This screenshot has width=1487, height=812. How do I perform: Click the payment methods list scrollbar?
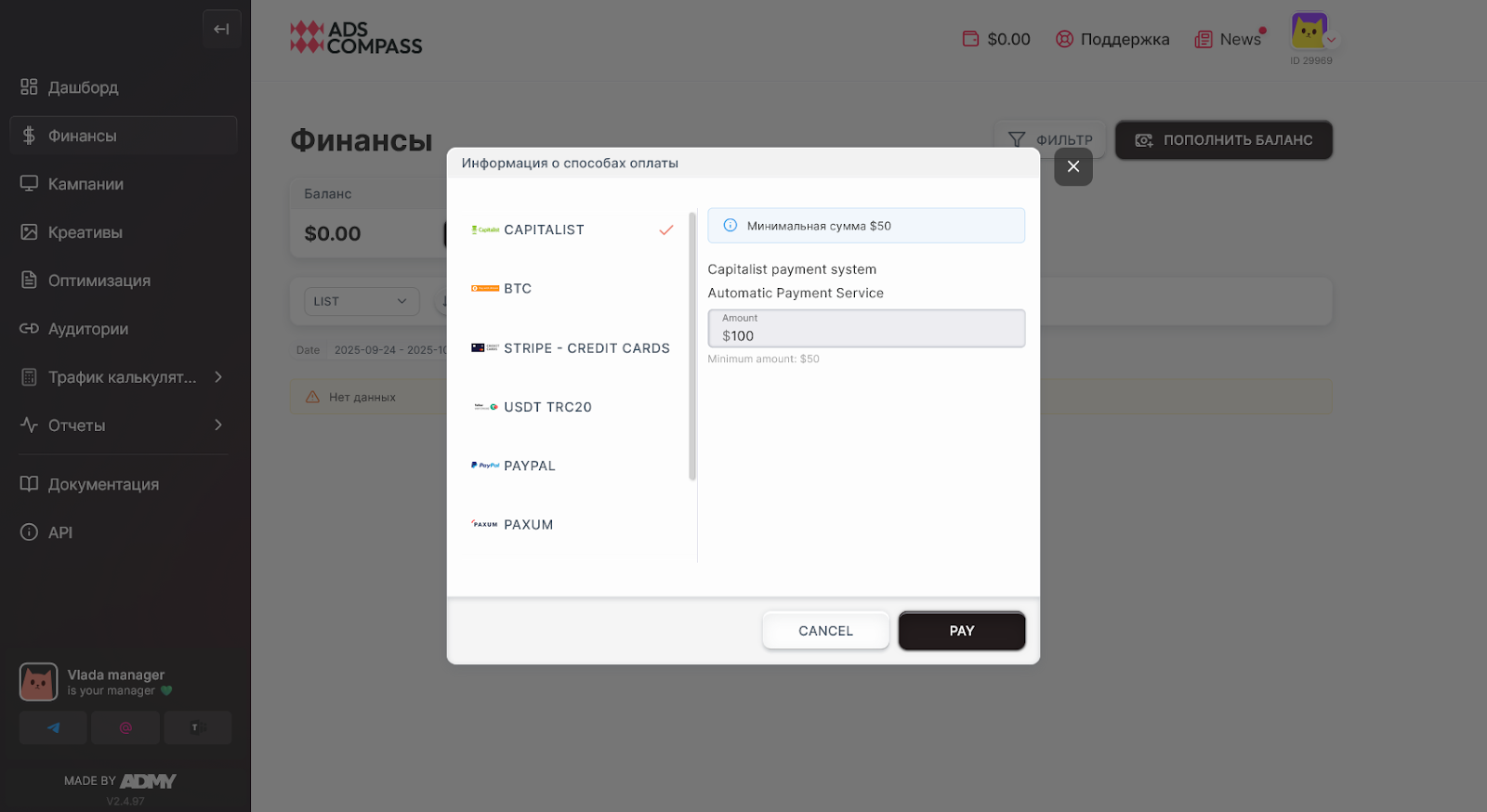[692, 346]
